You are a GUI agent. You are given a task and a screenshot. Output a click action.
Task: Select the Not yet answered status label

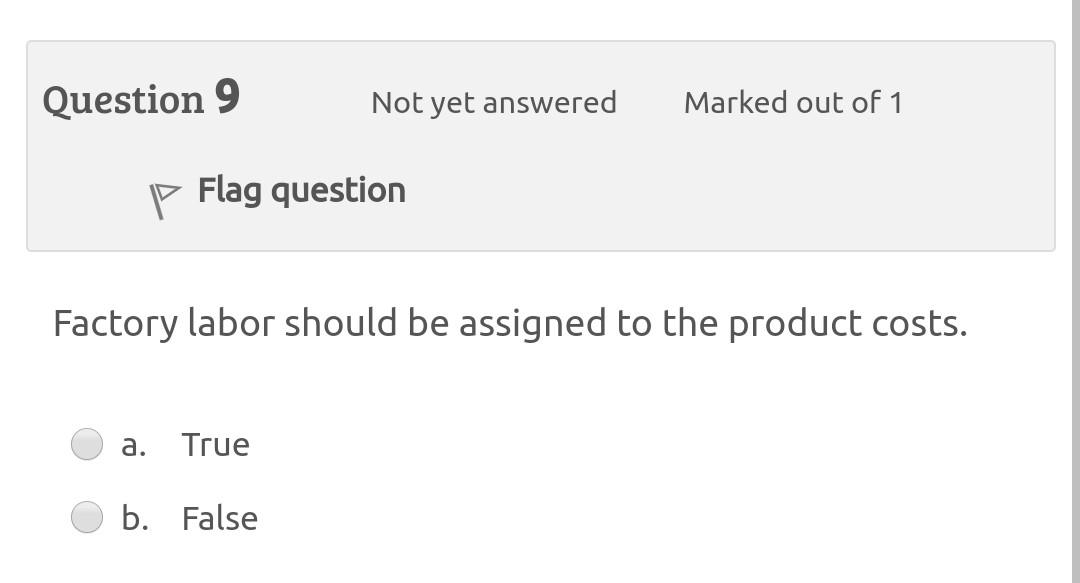tap(494, 101)
